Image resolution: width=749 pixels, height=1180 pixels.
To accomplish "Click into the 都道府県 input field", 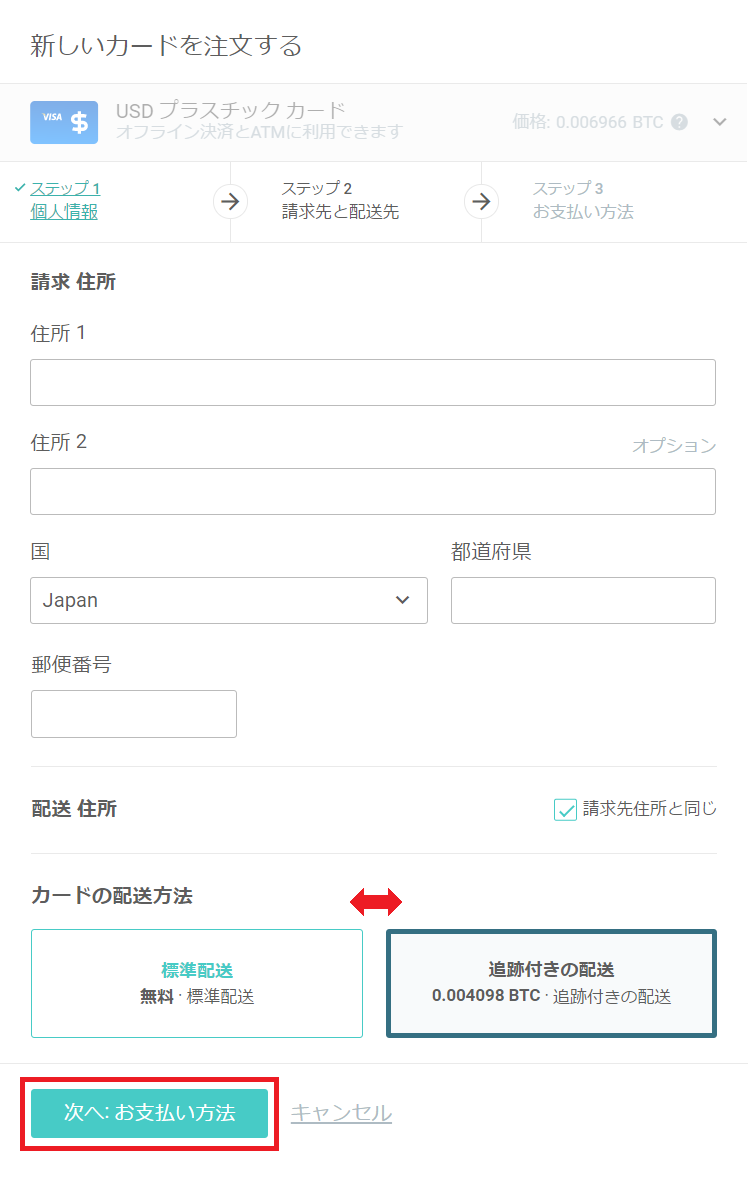I will pyautogui.click(x=583, y=600).
